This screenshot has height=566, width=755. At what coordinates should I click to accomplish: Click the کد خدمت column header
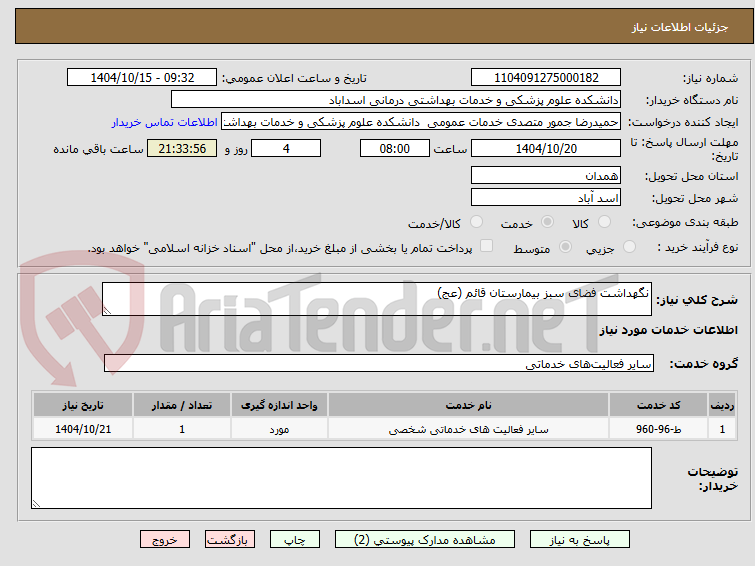coord(658,405)
